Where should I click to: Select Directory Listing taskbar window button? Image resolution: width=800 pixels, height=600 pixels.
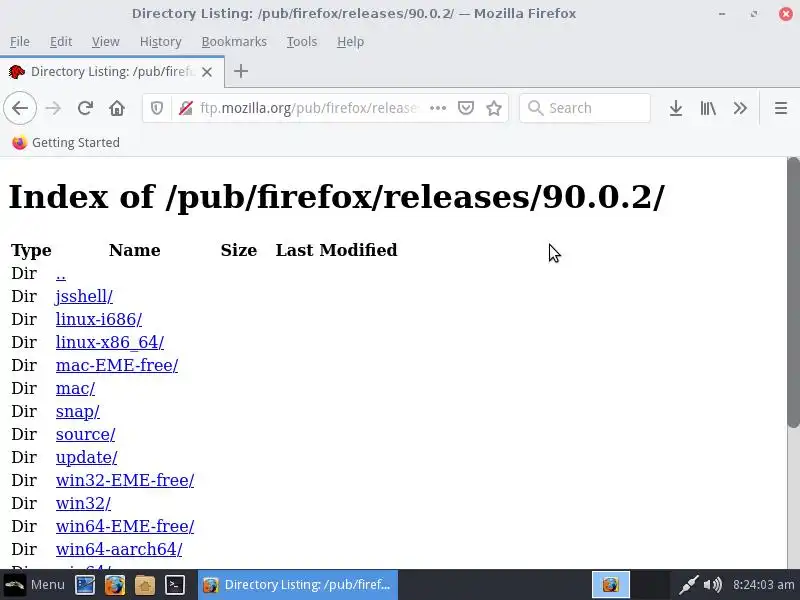pos(297,585)
